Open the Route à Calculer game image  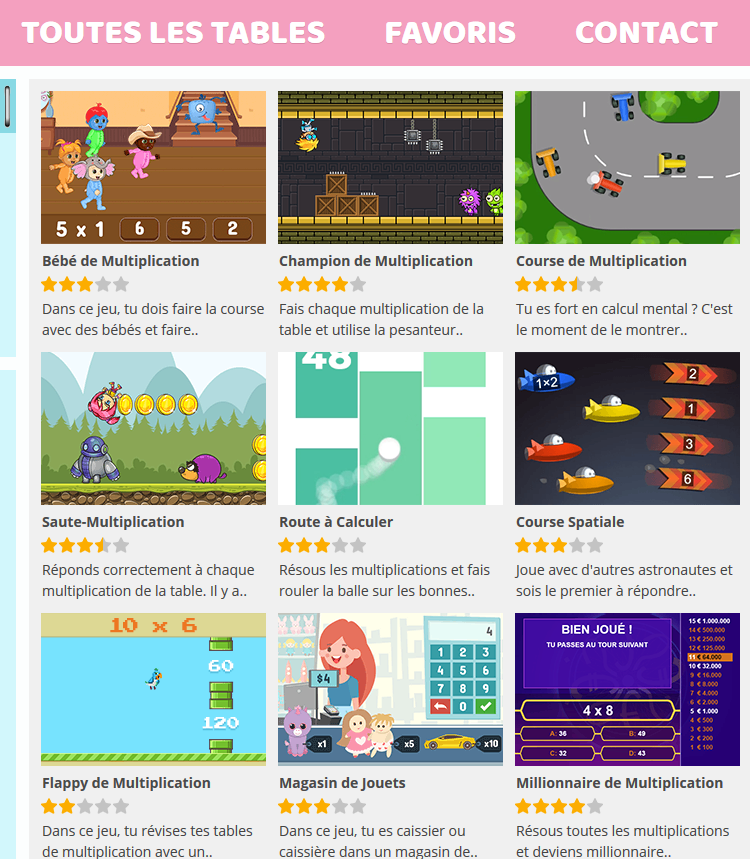point(390,428)
